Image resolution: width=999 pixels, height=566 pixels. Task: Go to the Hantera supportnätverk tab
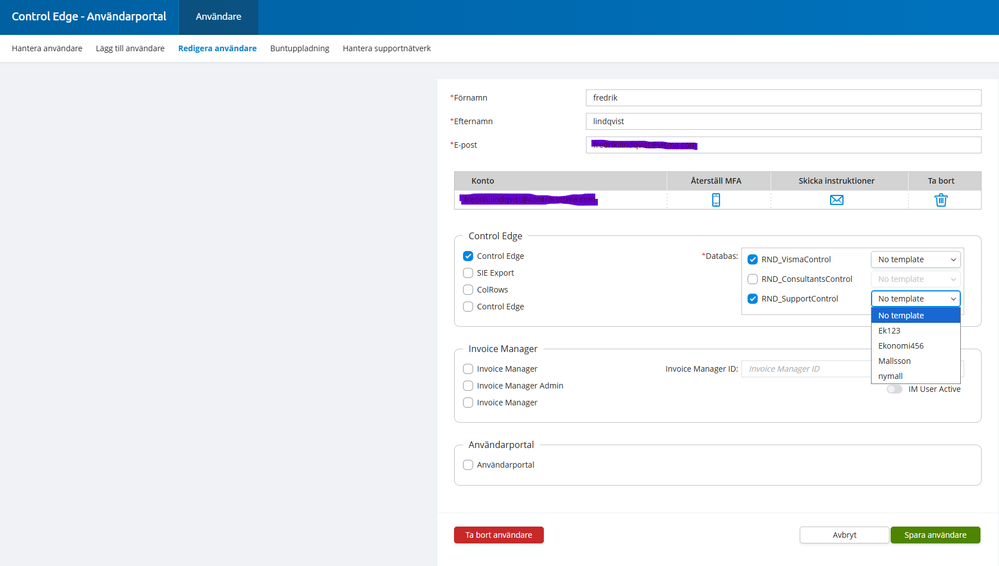tap(386, 48)
